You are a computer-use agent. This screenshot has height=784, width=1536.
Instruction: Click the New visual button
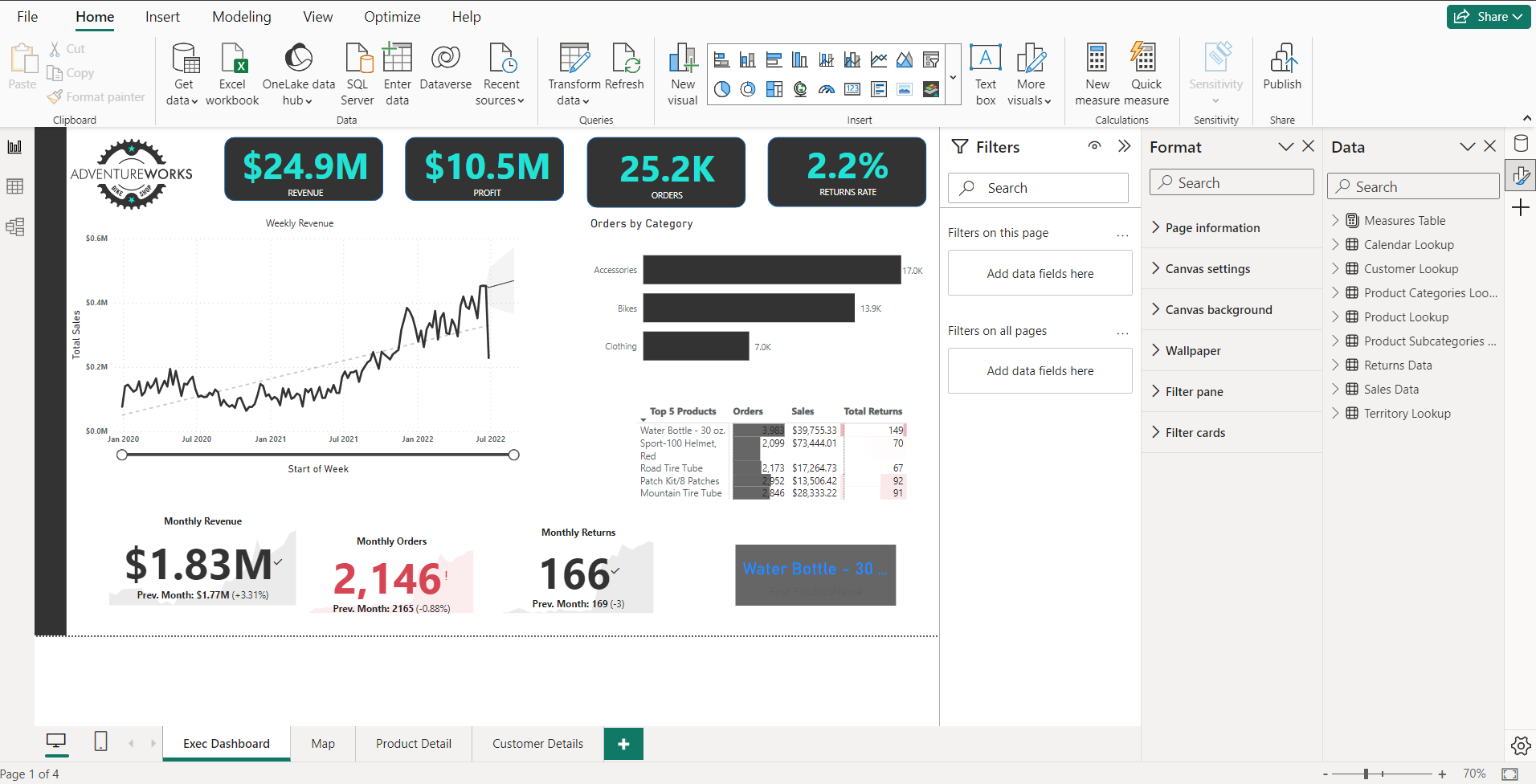(x=683, y=74)
